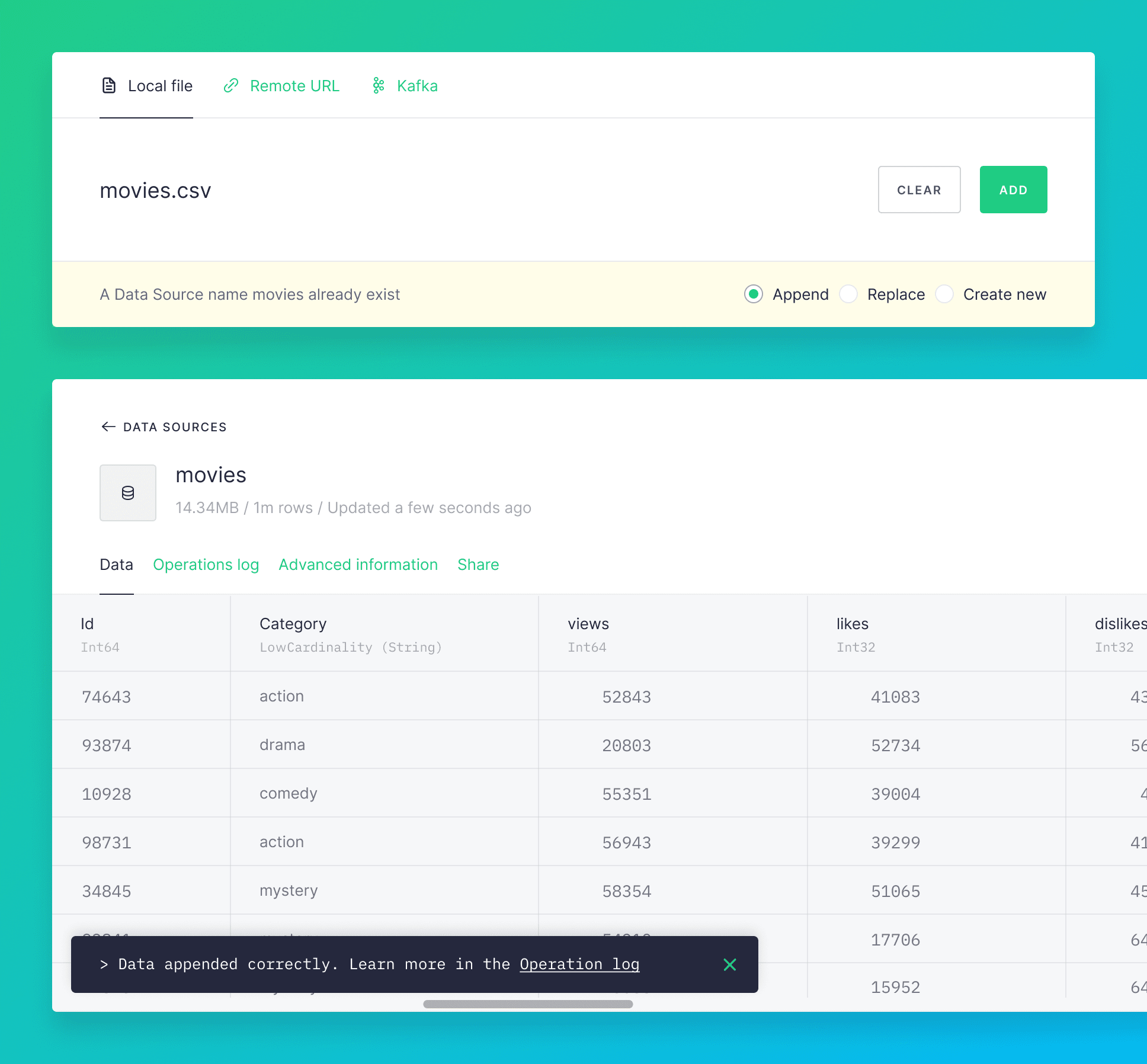Click the Remote URL chain-link icon
Screen dimensions: 1147x1064
point(231,85)
